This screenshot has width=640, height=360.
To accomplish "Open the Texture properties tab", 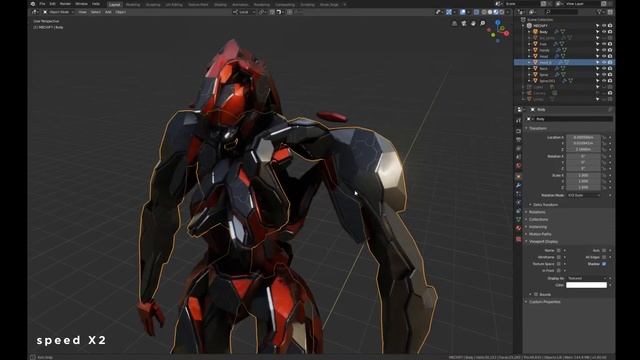I will 519,239.
